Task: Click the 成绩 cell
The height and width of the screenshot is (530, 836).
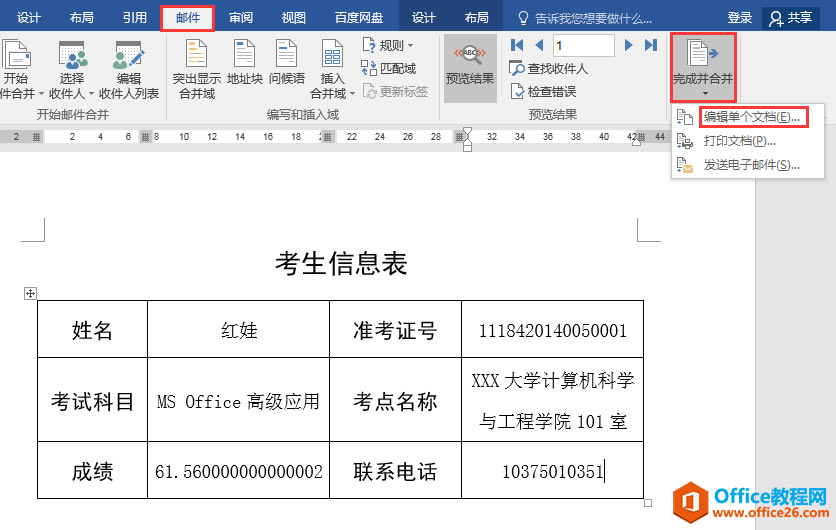Action: pos(92,470)
